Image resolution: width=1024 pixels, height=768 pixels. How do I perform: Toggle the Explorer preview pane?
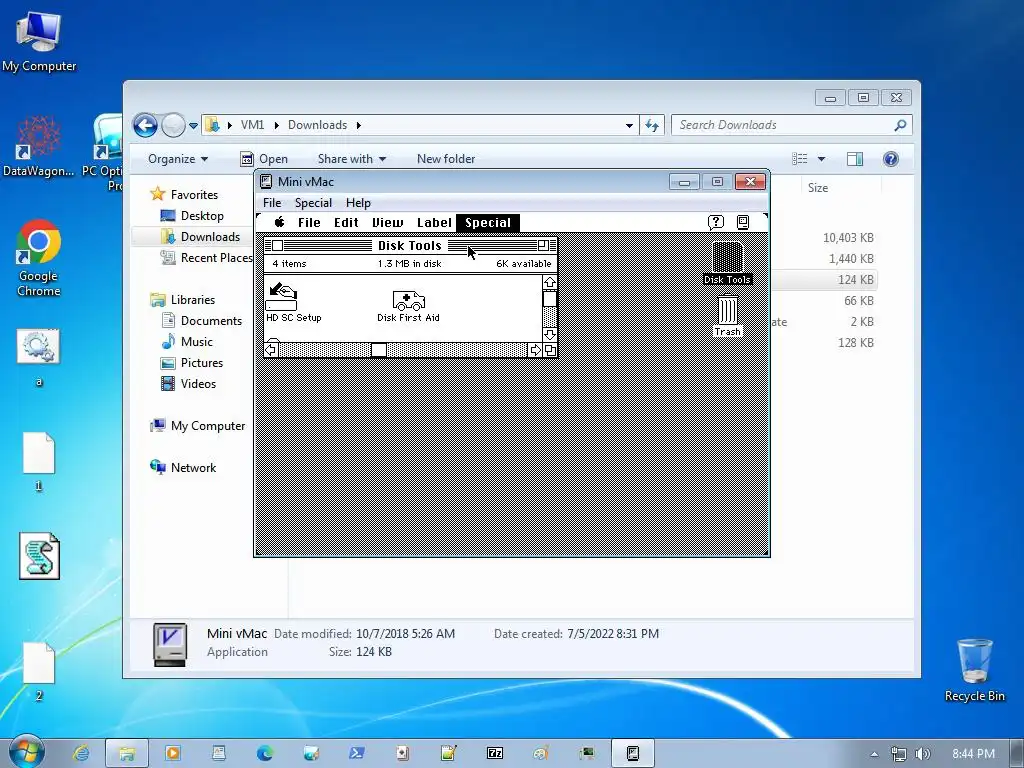[855, 159]
